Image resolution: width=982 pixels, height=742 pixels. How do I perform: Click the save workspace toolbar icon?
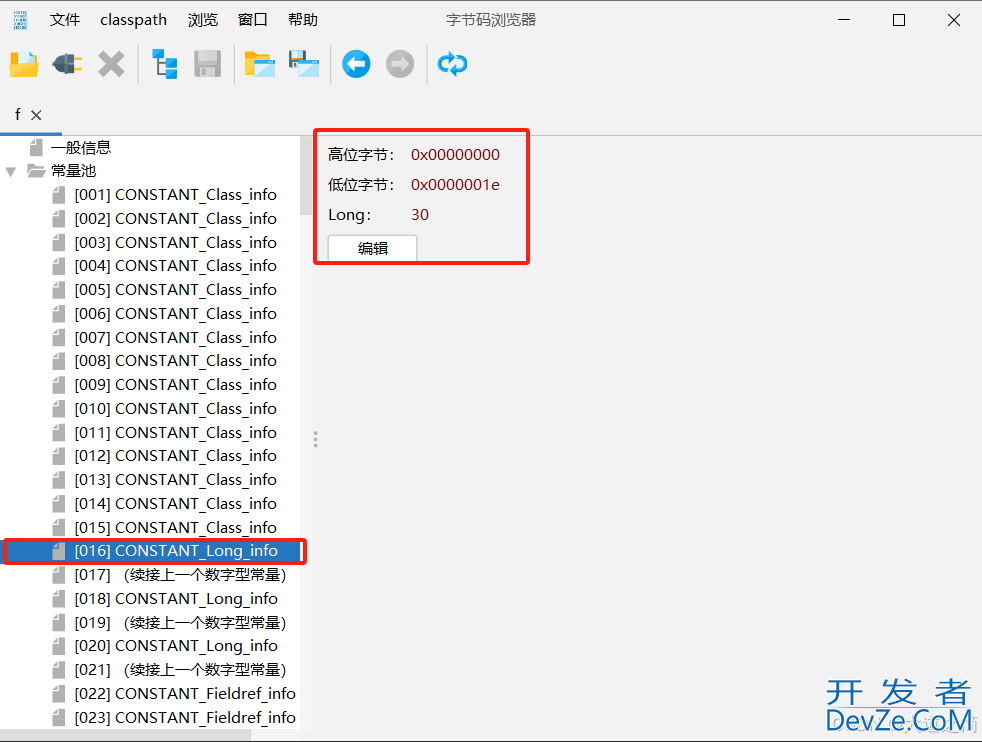pyautogui.click(x=304, y=64)
